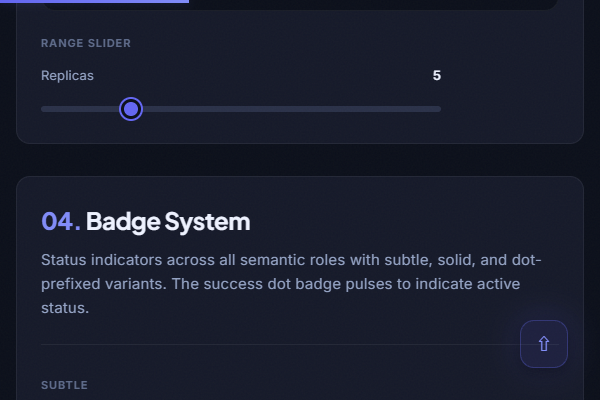Click the "04." section number

(60, 221)
